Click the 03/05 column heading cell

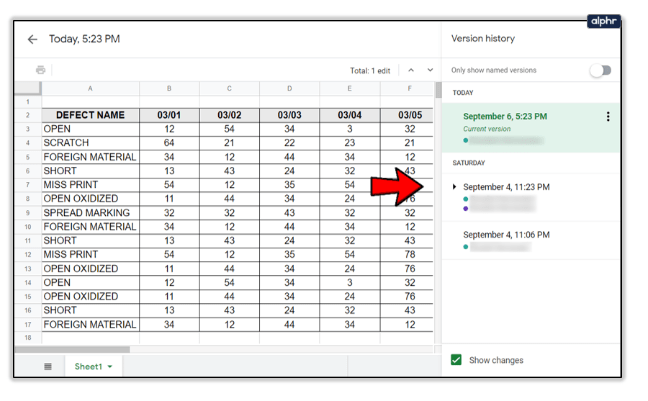(x=409, y=115)
